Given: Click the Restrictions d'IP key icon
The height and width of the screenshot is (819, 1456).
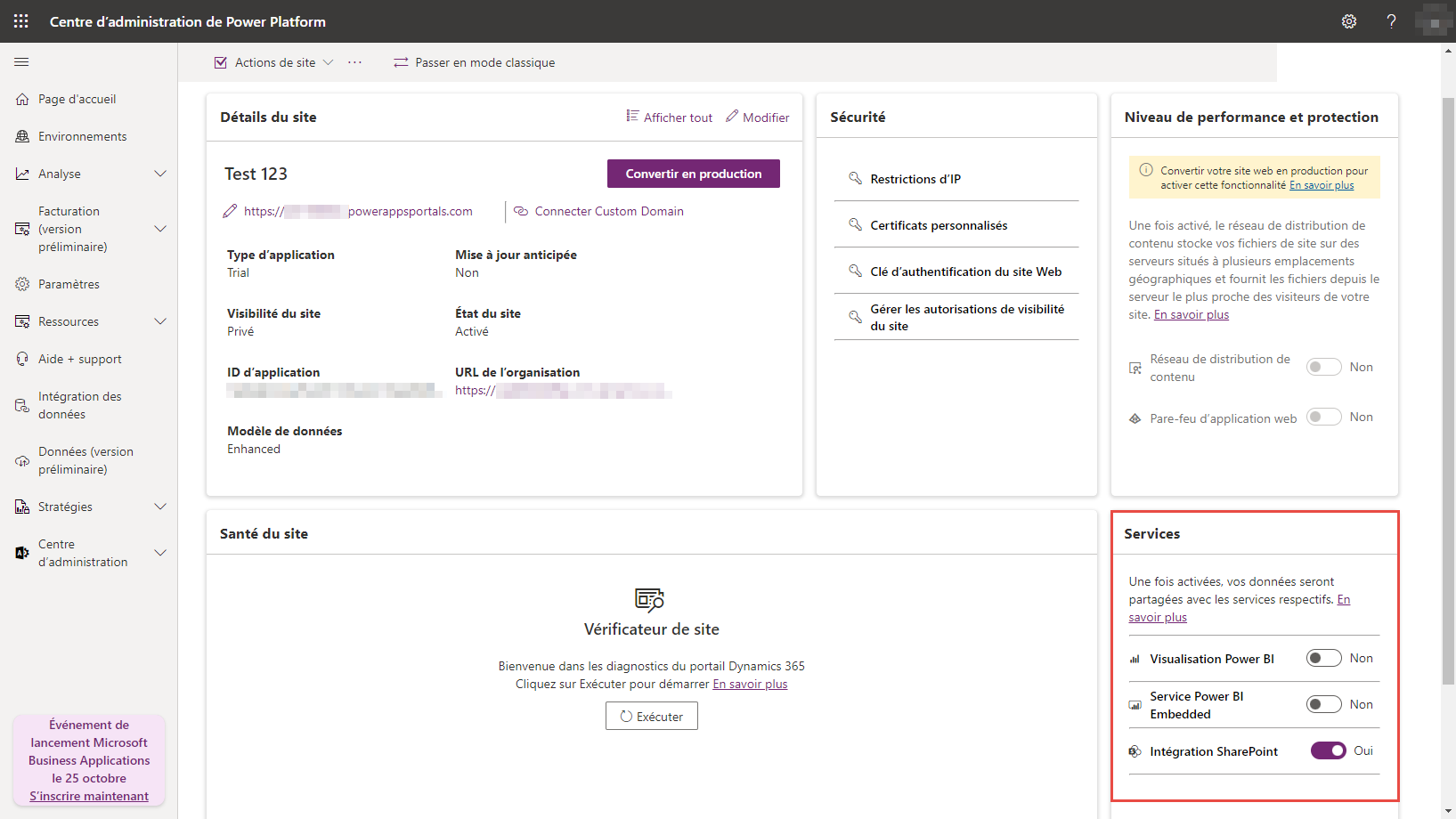Looking at the screenshot, I should [x=855, y=178].
